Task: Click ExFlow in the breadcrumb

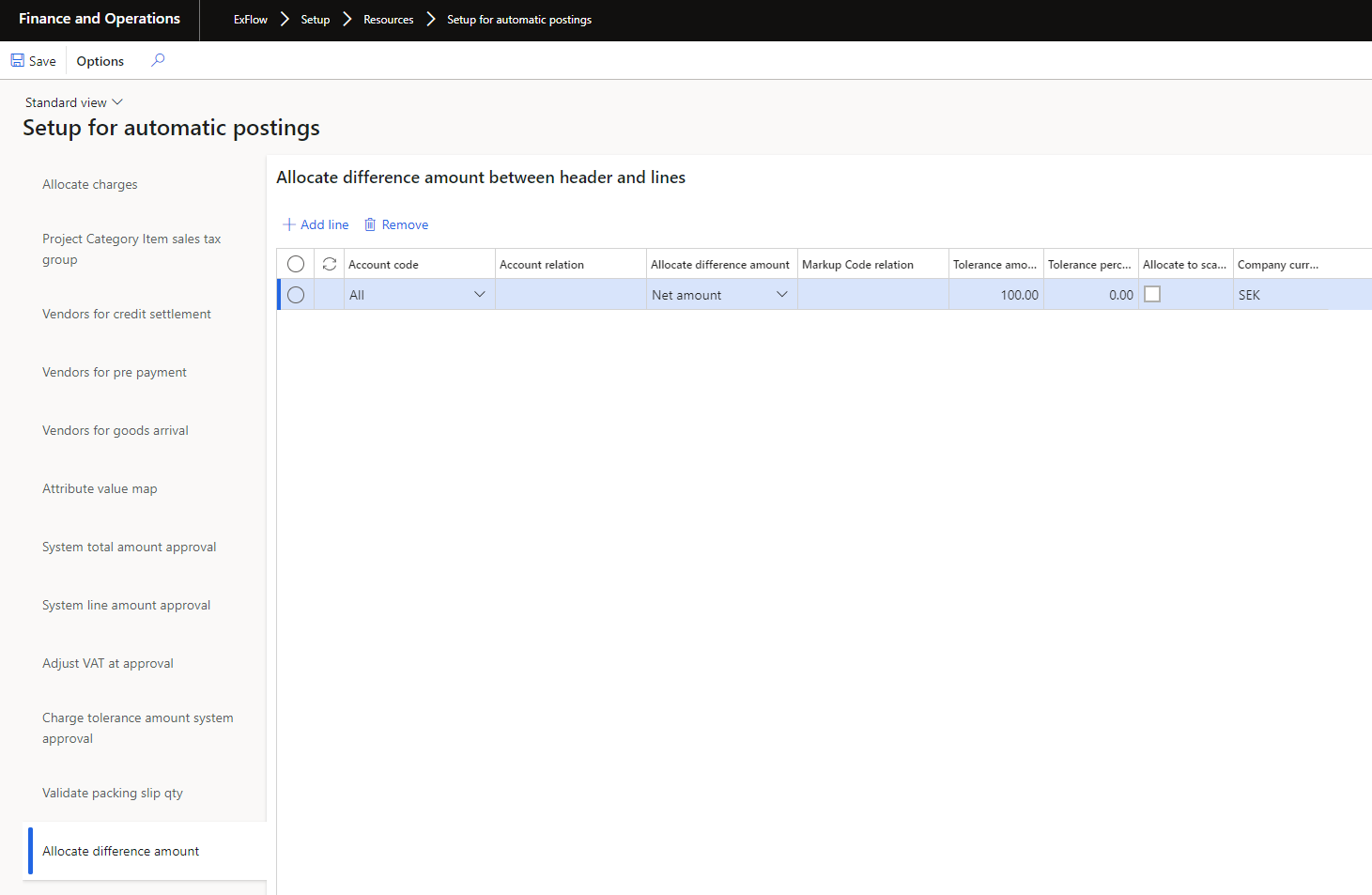Action: click(x=251, y=20)
